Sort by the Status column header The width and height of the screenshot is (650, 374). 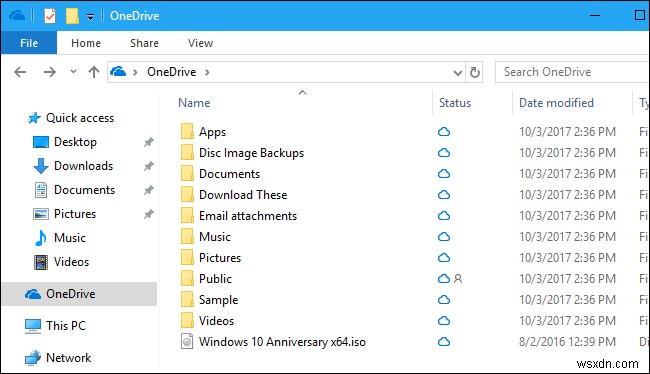455,103
